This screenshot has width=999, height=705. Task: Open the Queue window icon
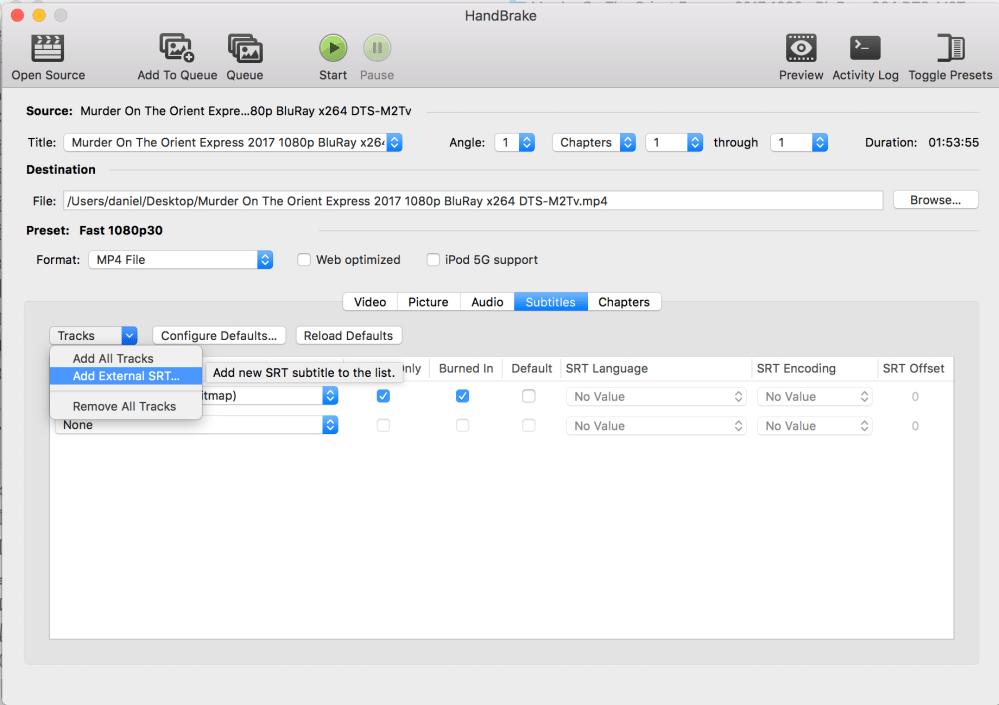[245, 48]
